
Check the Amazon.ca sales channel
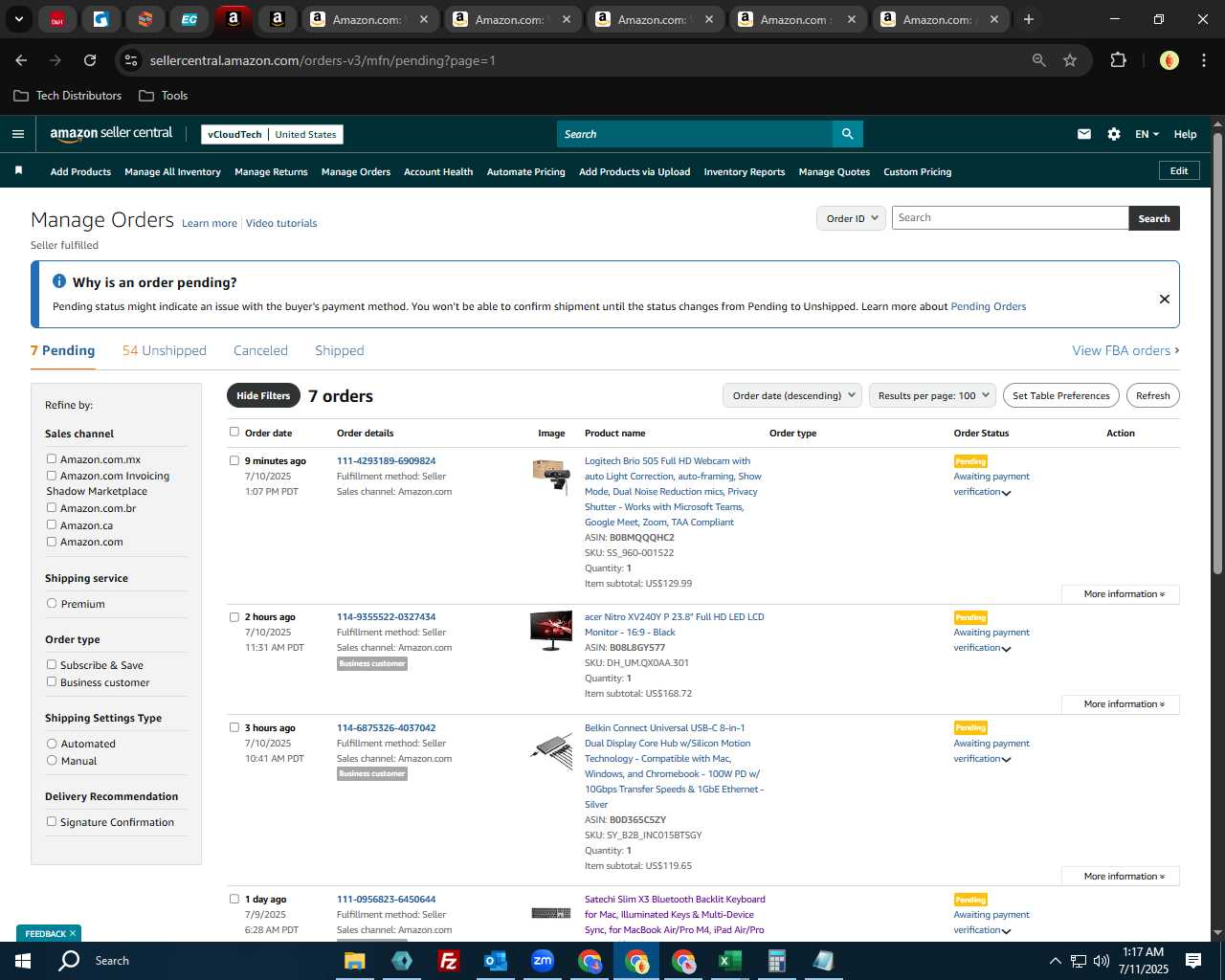[52, 525]
